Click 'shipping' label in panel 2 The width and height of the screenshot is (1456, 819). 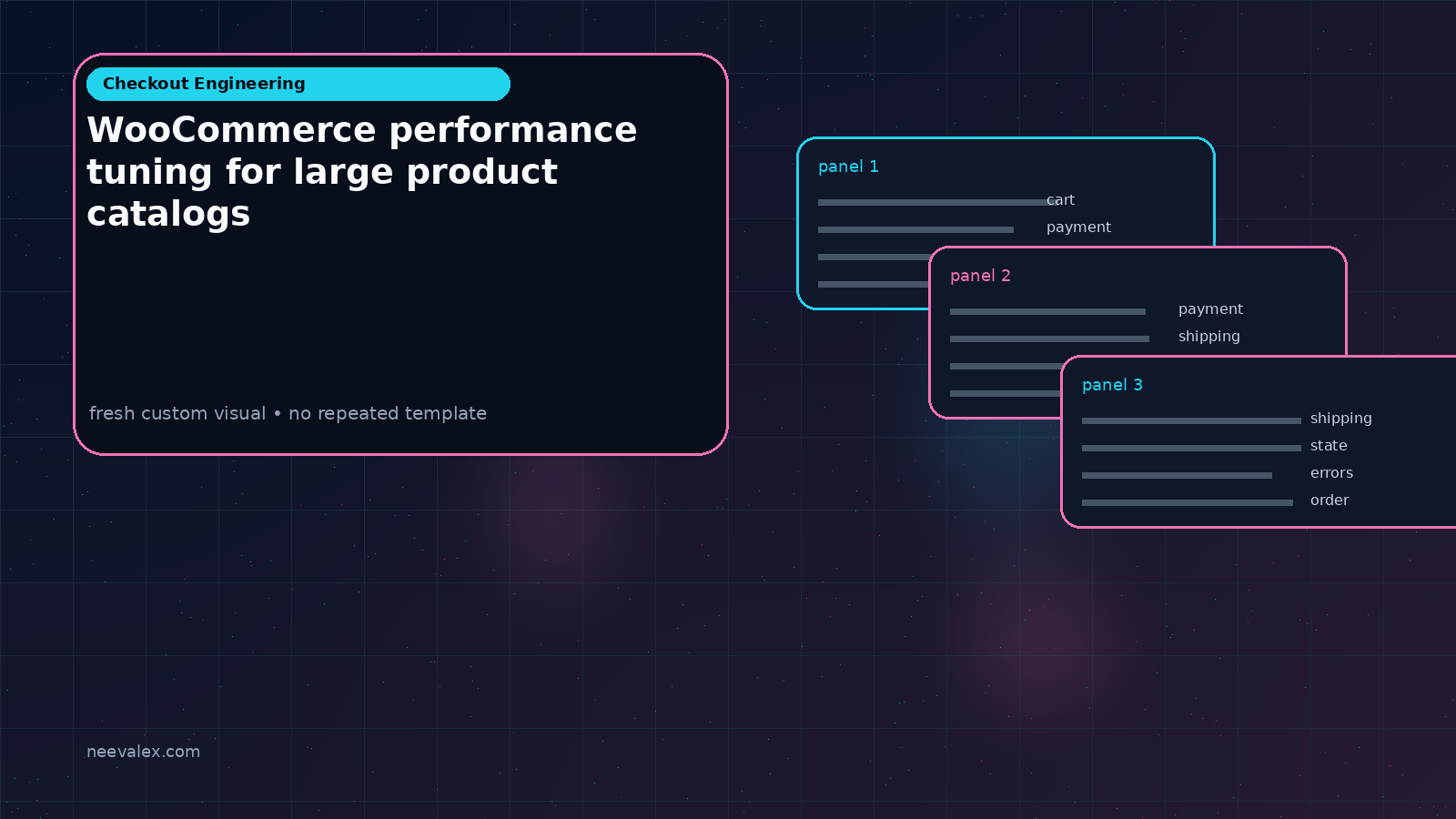pyautogui.click(x=1208, y=337)
